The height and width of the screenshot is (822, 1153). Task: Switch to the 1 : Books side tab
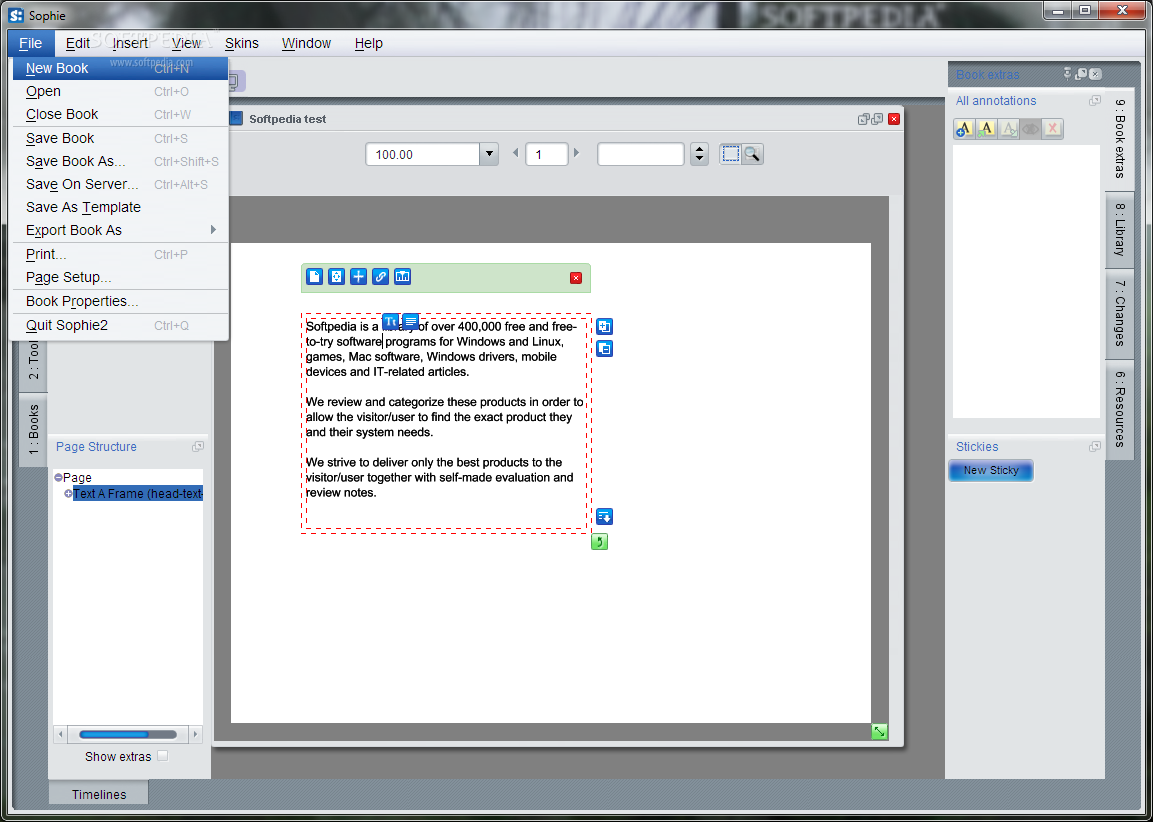(x=33, y=430)
